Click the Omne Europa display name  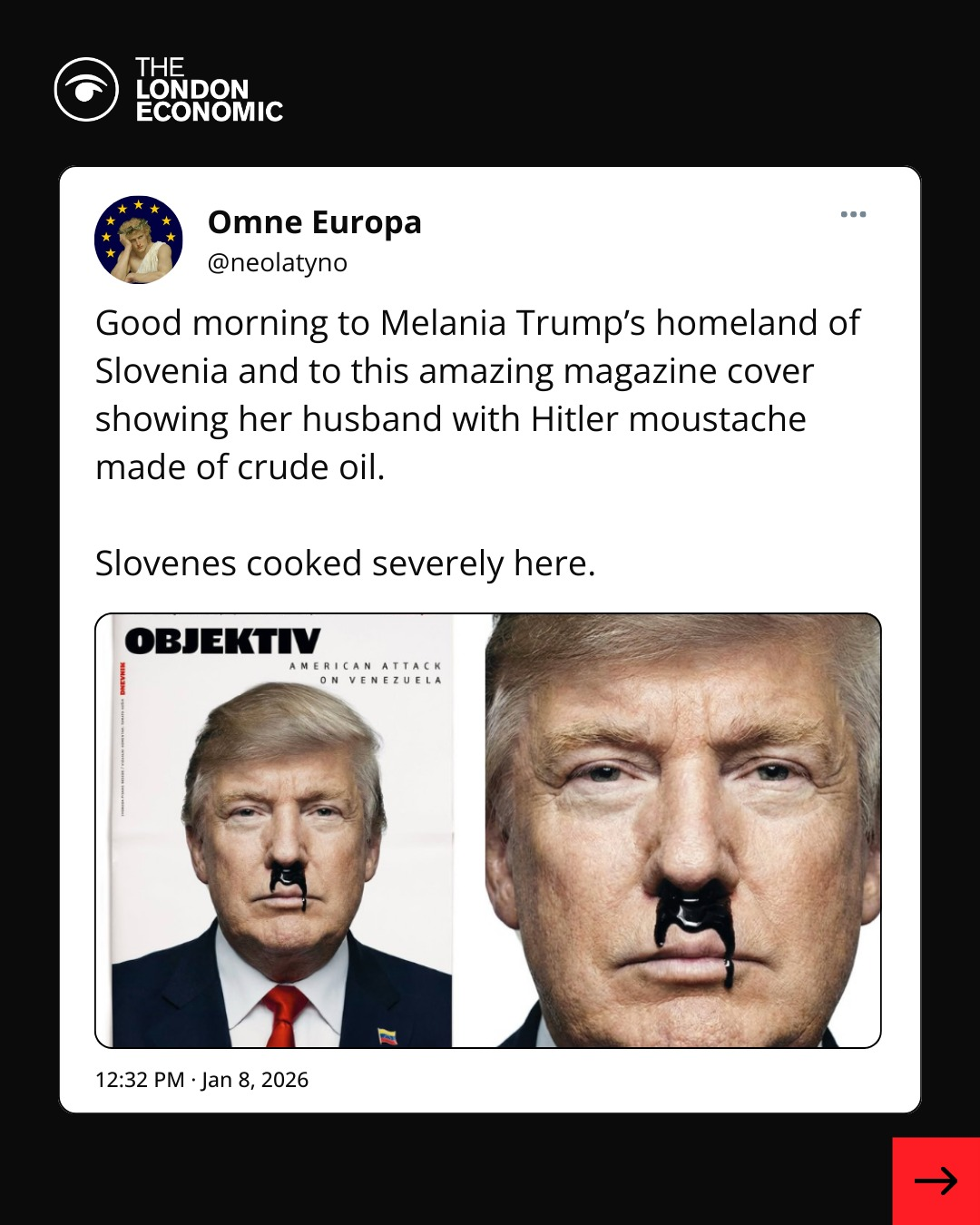(314, 222)
